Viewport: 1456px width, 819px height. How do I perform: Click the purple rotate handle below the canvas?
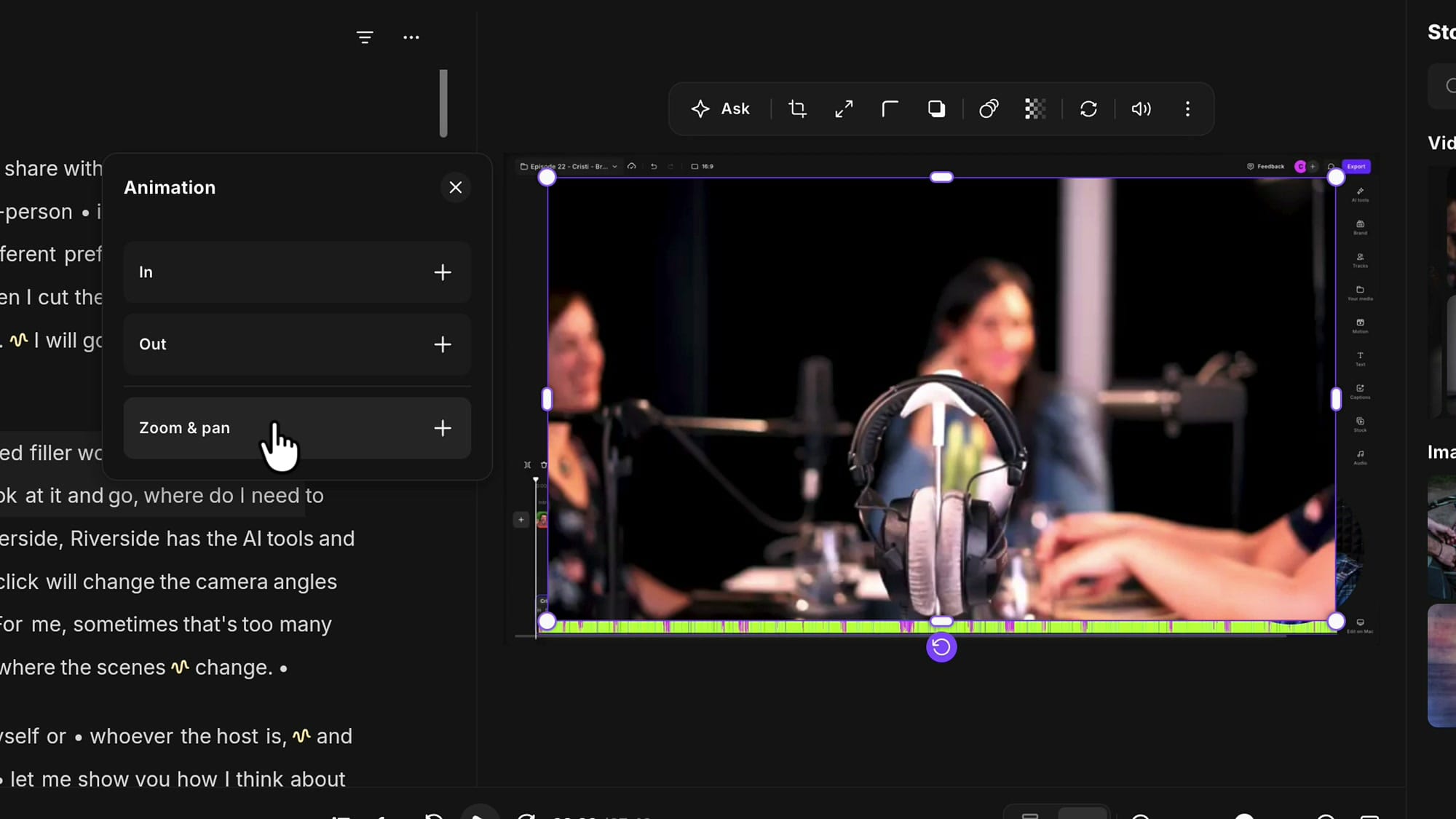tap(941, 647)
